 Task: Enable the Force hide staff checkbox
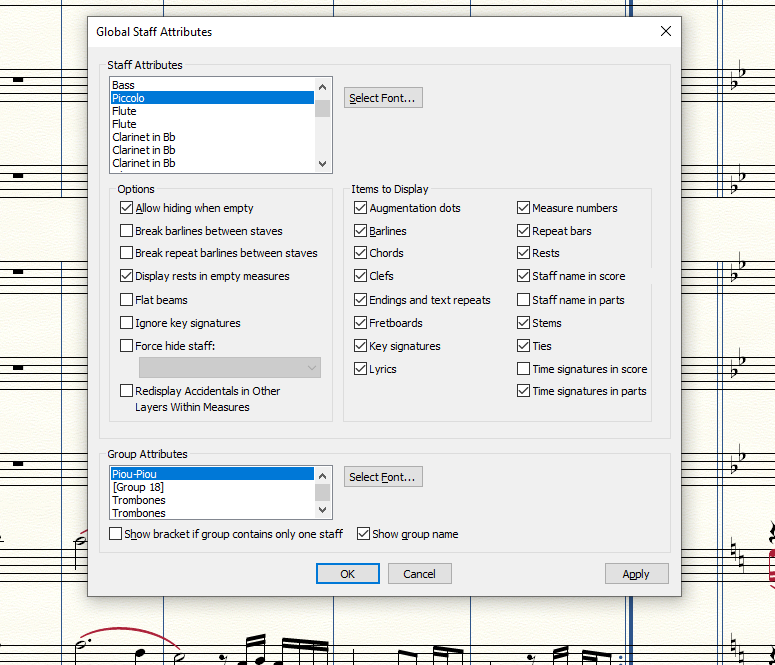127,346
